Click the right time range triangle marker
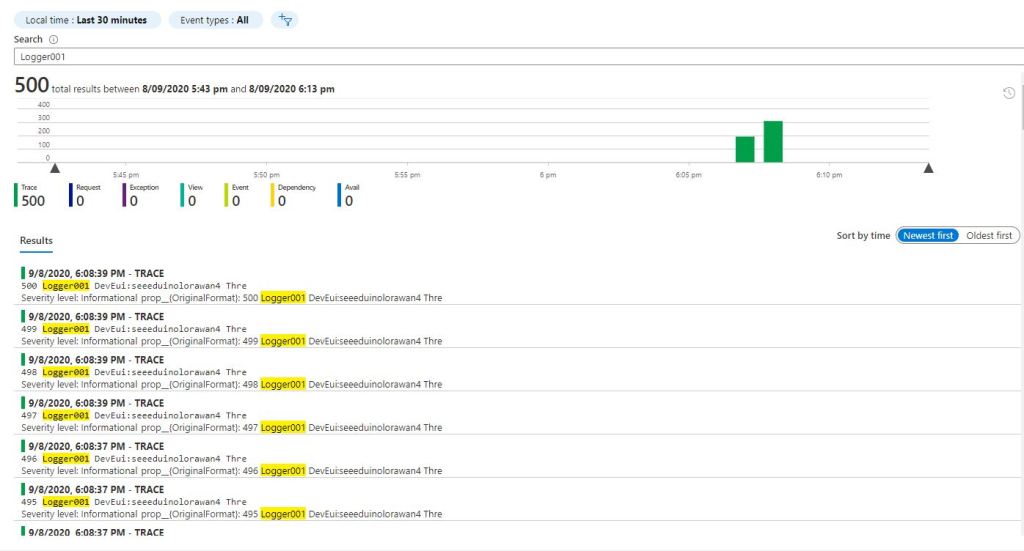This screenshot has width=1024, height=551. coord(928,168)
